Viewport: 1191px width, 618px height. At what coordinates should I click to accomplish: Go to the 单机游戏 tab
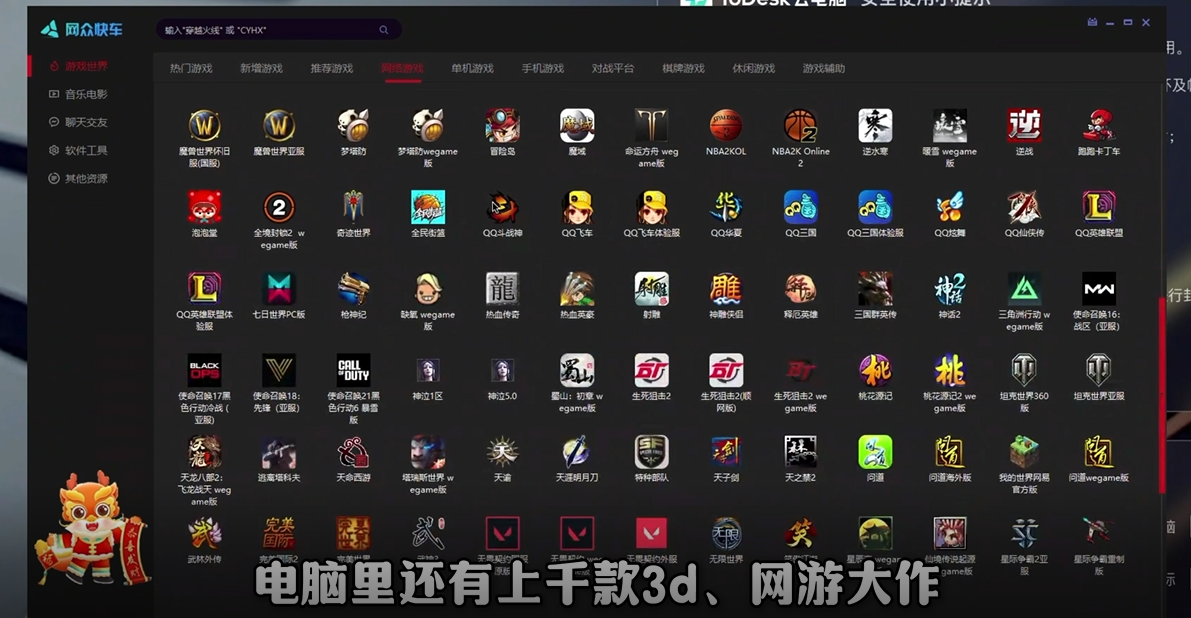point(472,68)
